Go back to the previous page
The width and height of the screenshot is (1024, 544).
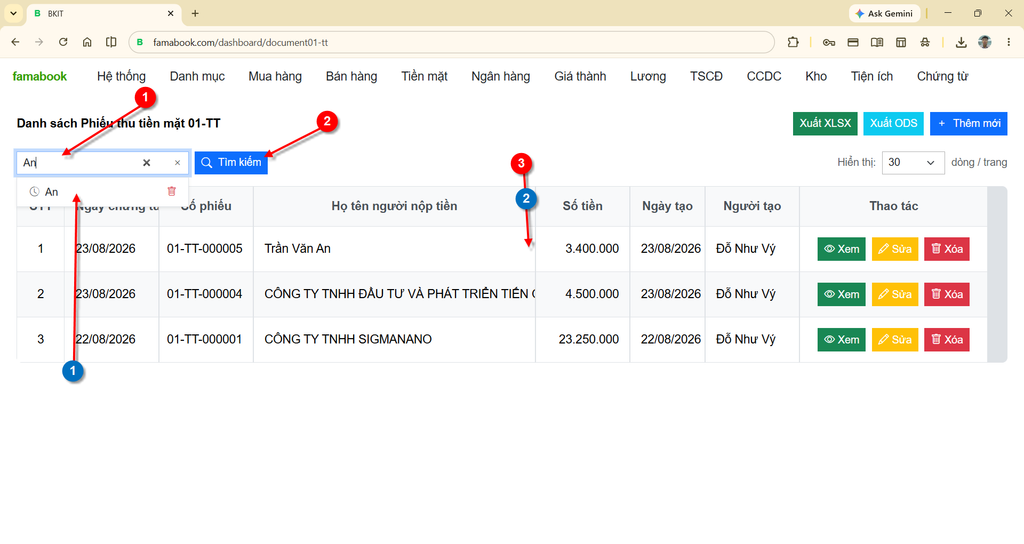16,42
